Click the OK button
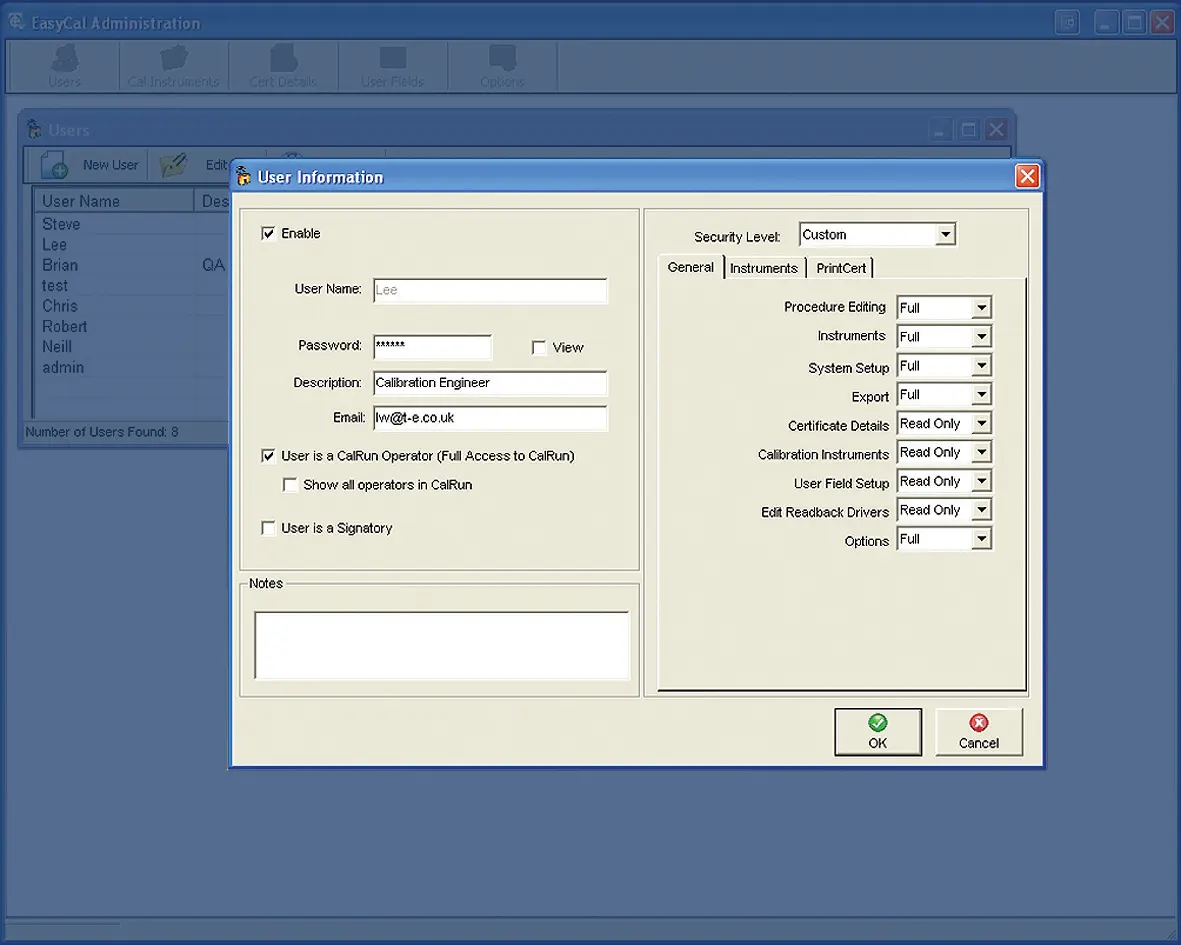The height and width of the screenshot is (945, 1181). click(x=877, y=732)
